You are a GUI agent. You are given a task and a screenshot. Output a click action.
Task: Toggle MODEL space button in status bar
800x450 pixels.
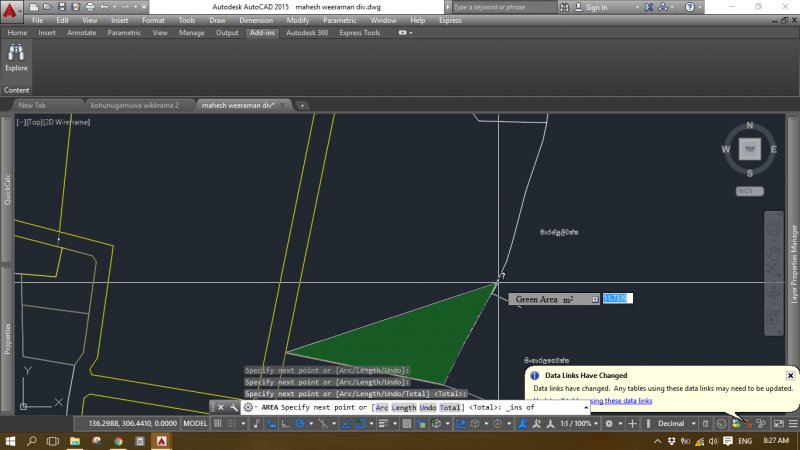pos(195,423)
